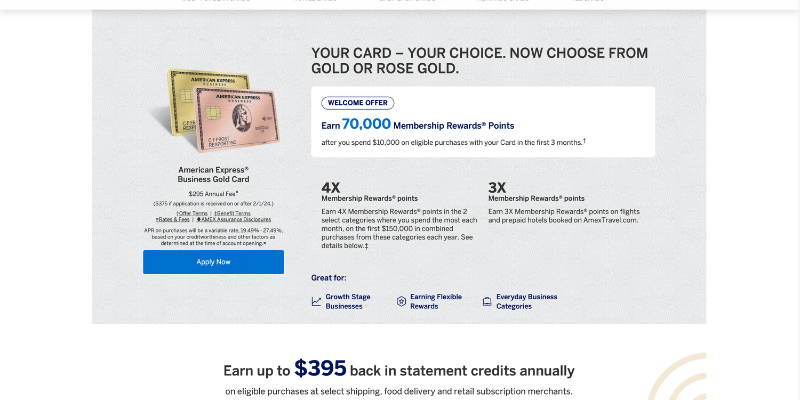This screenshot has height=400, width=800.
Task: Click the Apply Now button
Action: click(213, 262)
